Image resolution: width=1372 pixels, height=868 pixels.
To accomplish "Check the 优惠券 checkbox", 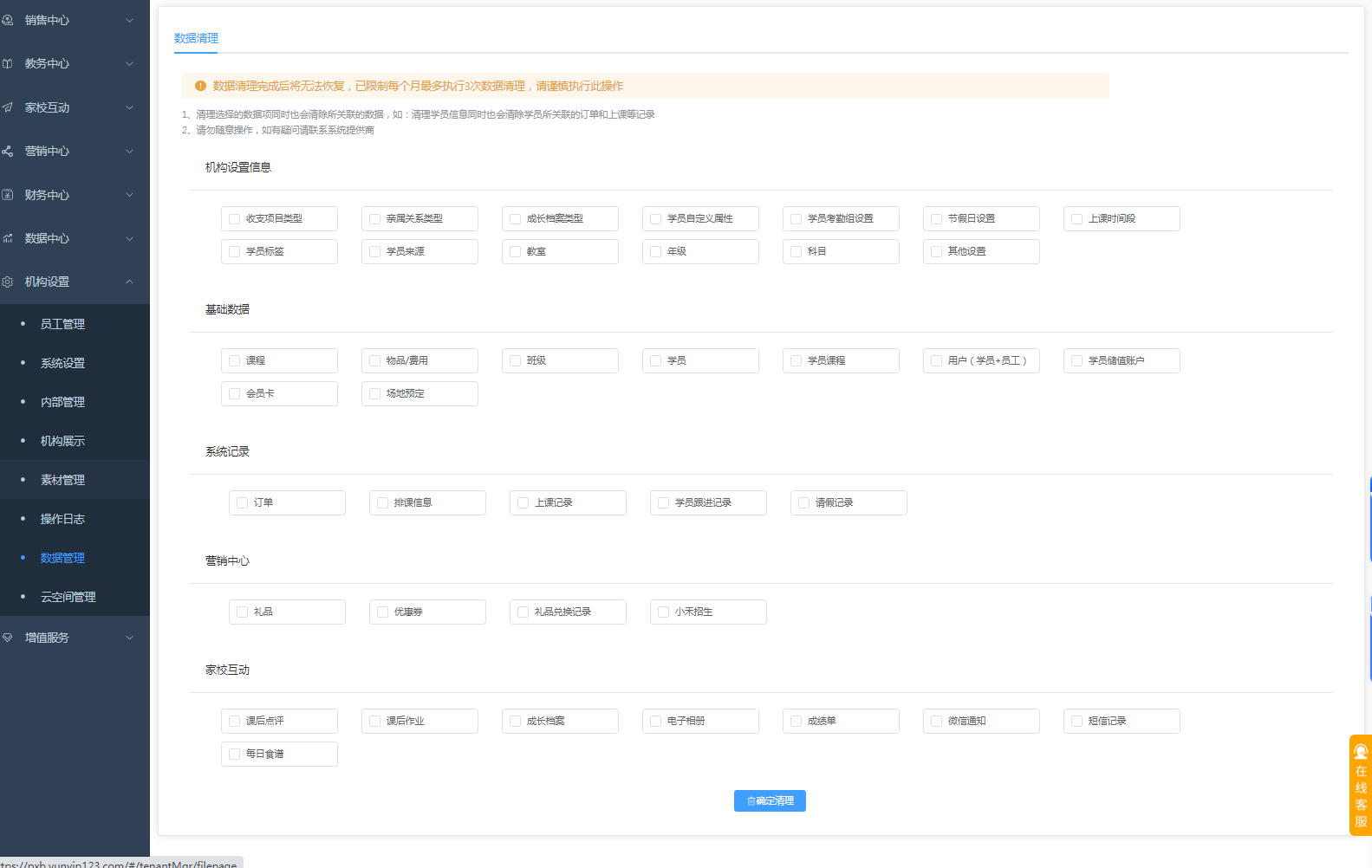I will pyautogui.click(x=382, y=612).
